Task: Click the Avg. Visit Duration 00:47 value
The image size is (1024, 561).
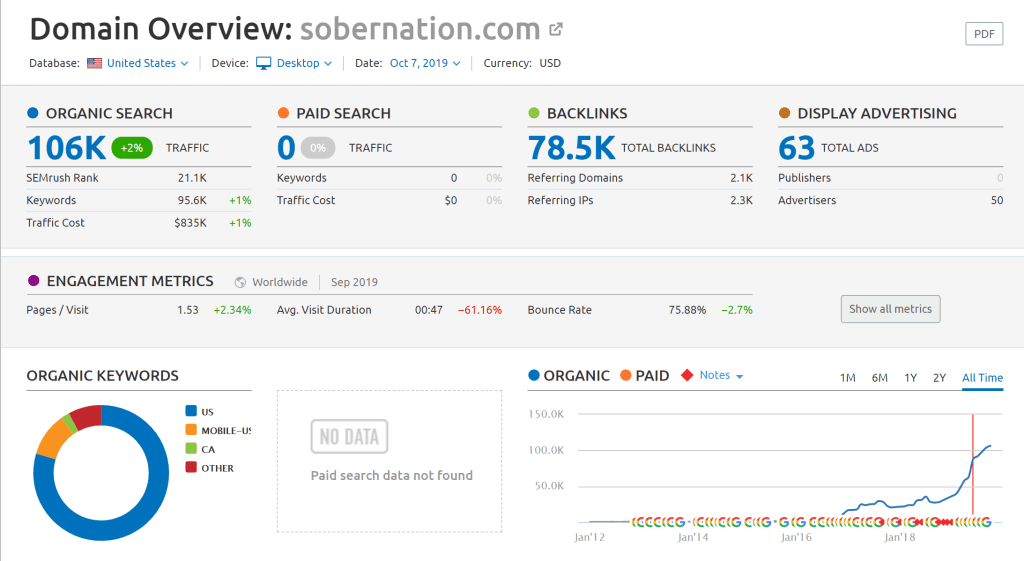Action: click(428, 310)
